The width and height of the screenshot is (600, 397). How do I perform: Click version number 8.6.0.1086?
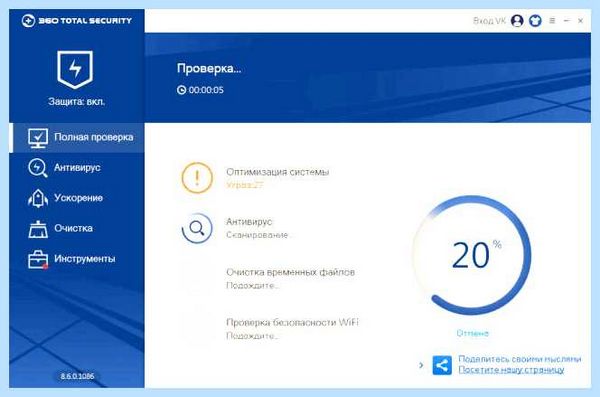[x=77, y=376]
